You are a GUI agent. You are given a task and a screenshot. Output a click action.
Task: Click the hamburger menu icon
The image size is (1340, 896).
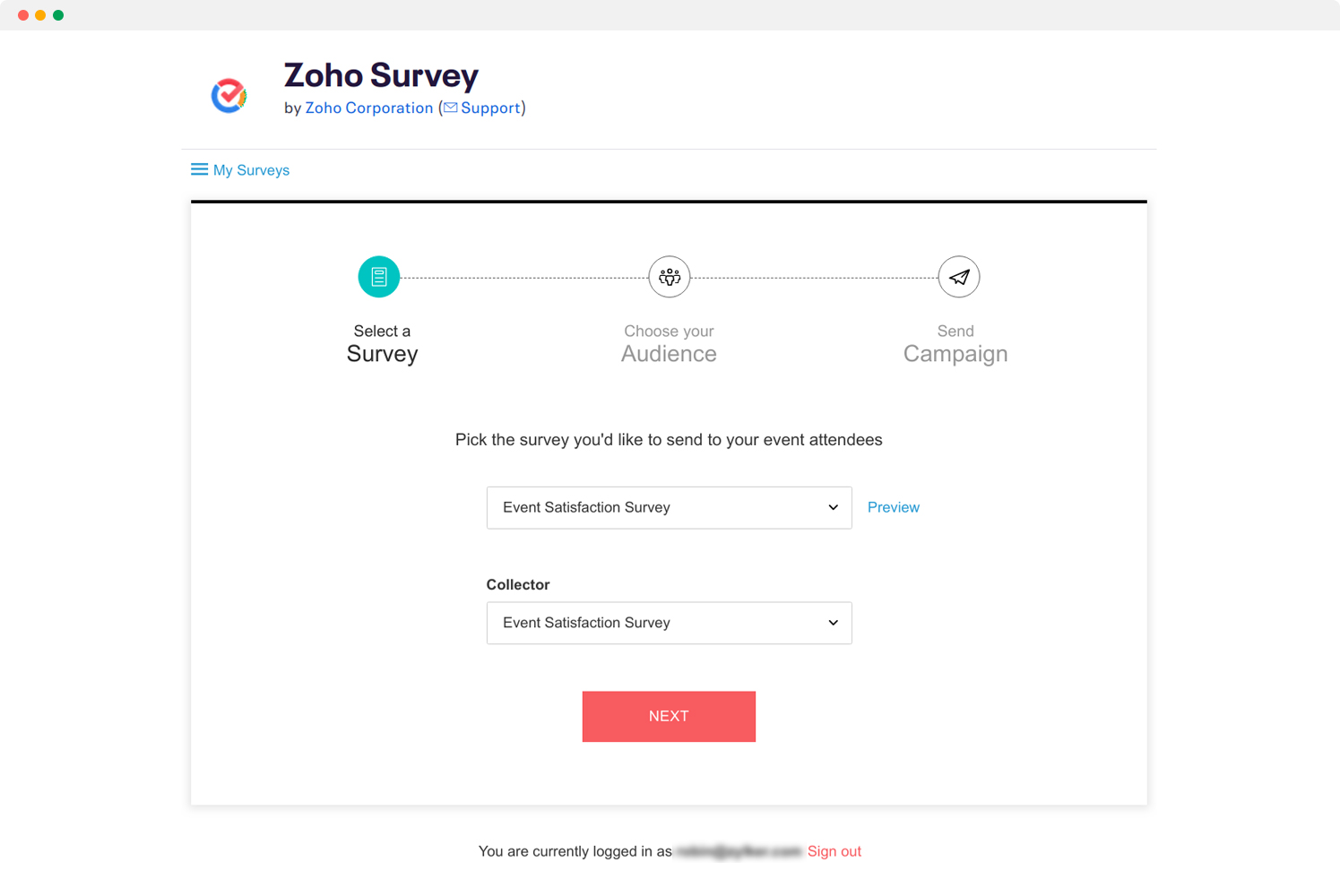(199, 169)
